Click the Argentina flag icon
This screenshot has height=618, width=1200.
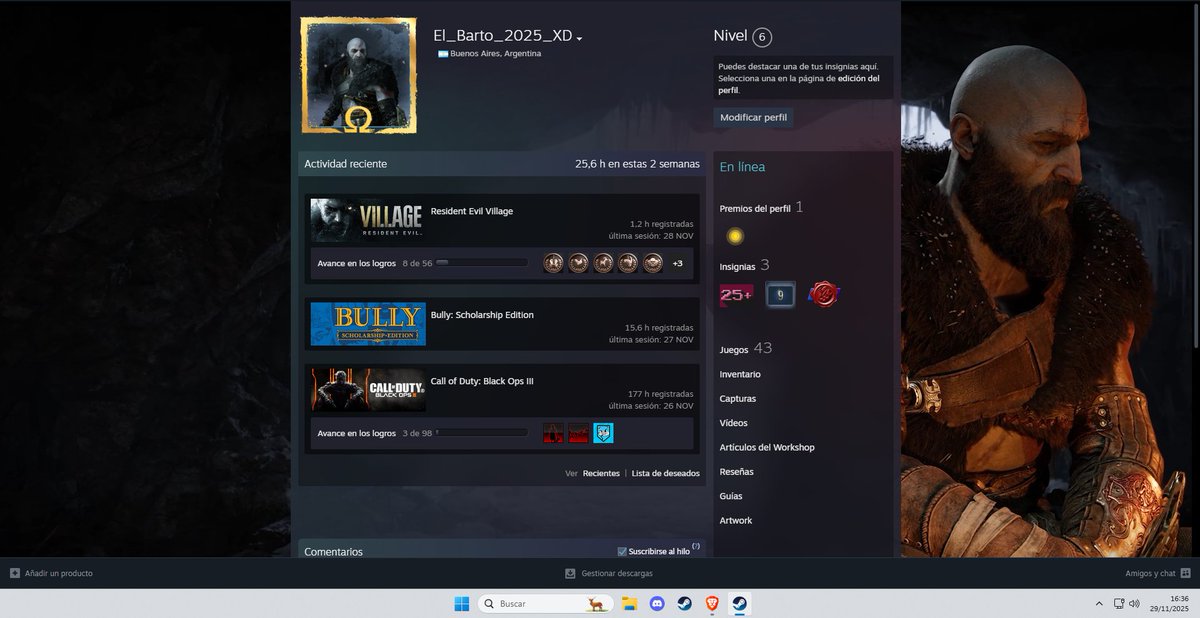click(442, 54)
